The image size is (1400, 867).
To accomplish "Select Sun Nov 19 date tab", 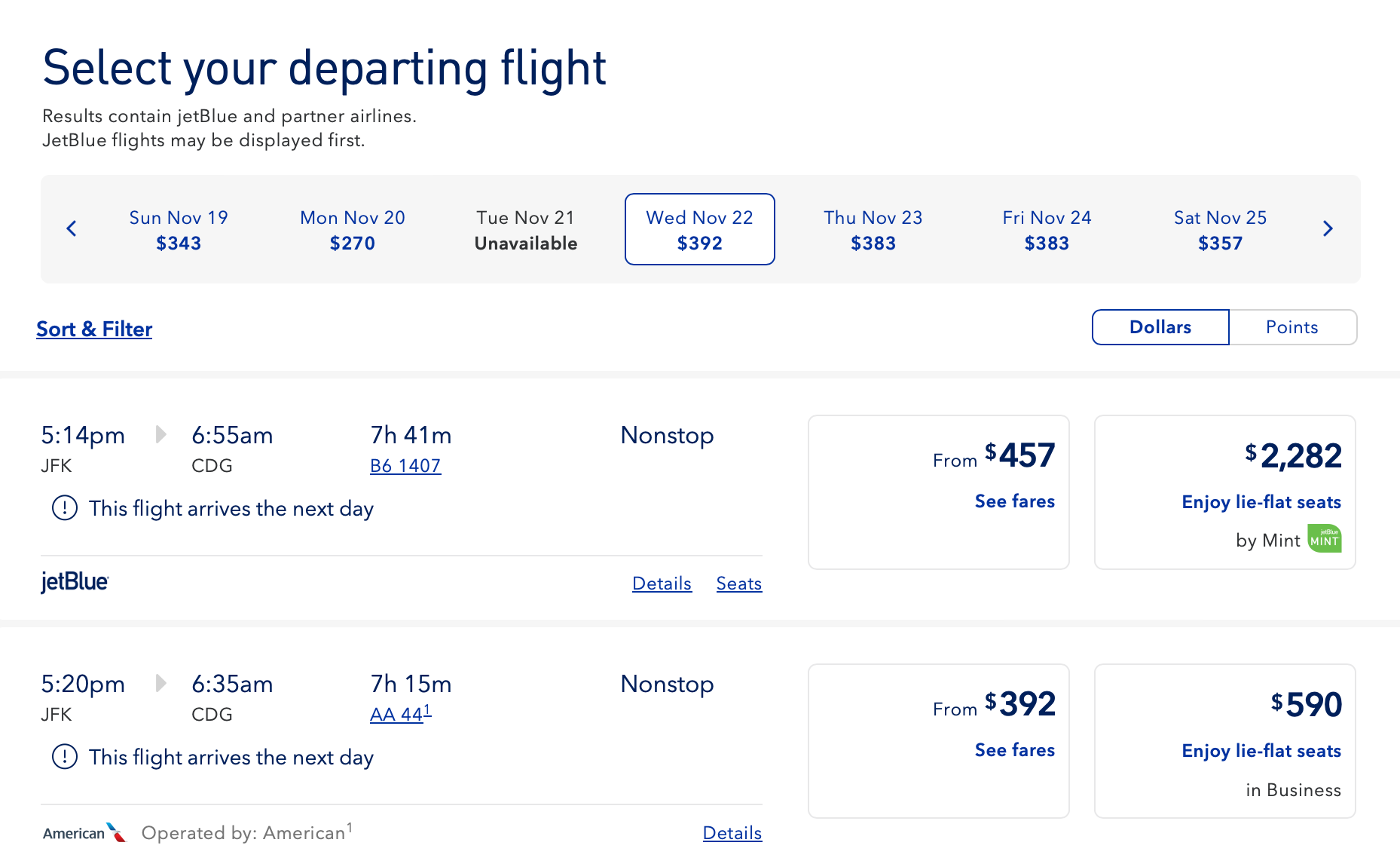I will click(179, 229).
